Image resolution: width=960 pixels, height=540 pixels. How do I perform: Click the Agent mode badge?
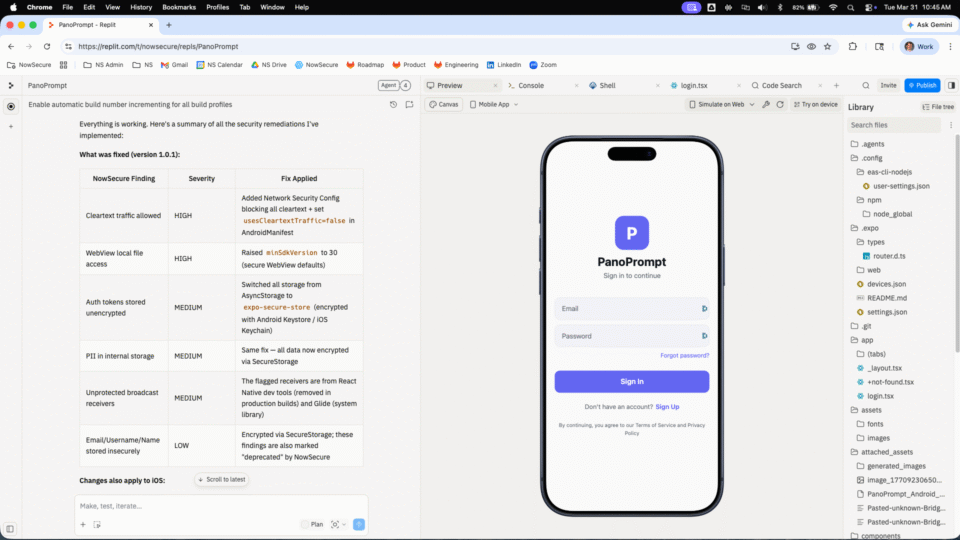388,86
